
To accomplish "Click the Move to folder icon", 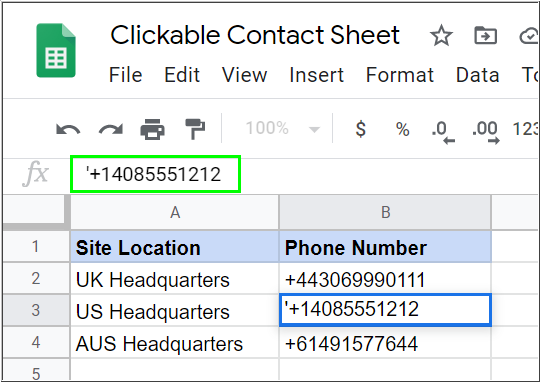I will pos(486,35).
